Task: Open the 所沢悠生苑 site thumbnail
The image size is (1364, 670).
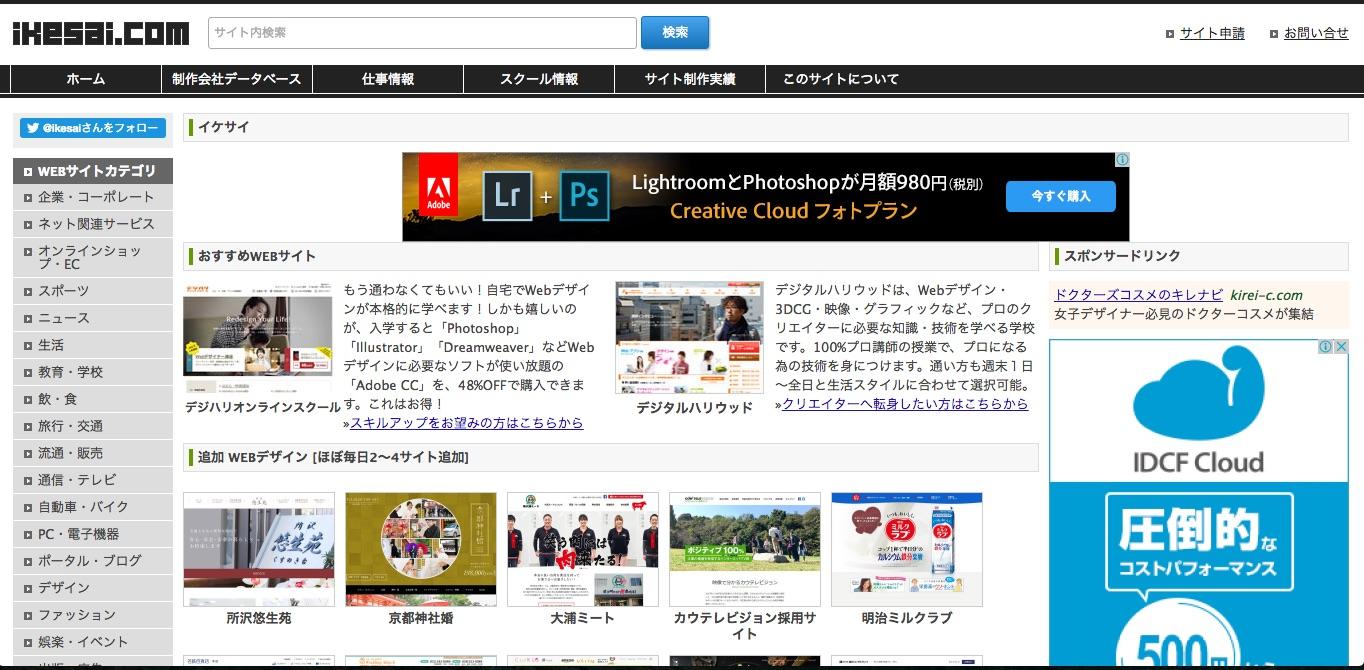Action: (259, 549)
